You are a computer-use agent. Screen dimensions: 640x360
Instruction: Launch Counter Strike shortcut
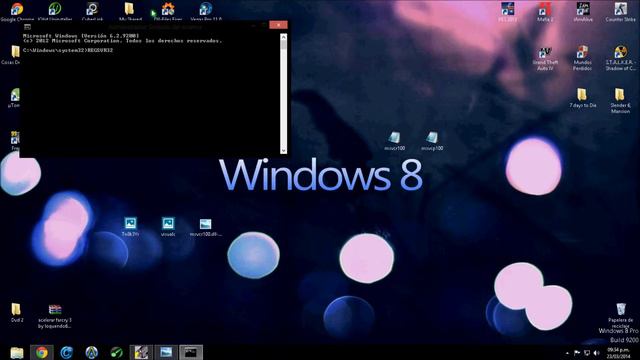[x=620, y=11]
